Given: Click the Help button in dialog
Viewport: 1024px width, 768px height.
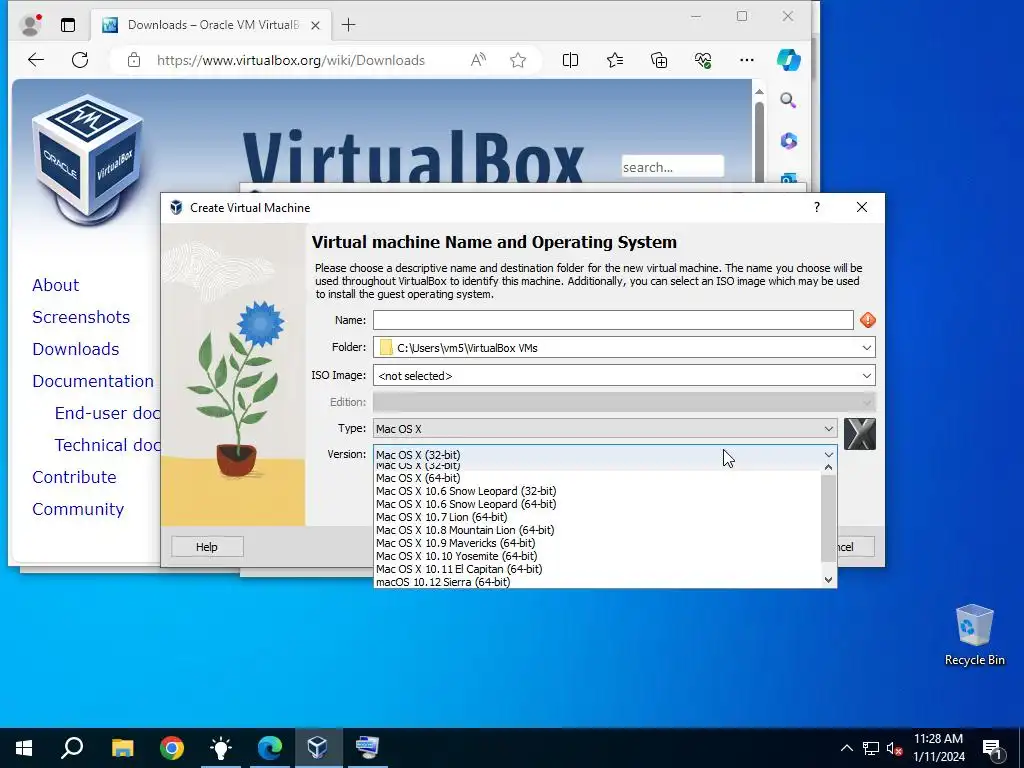Looking at the screenshot, I should click(207, 547).
